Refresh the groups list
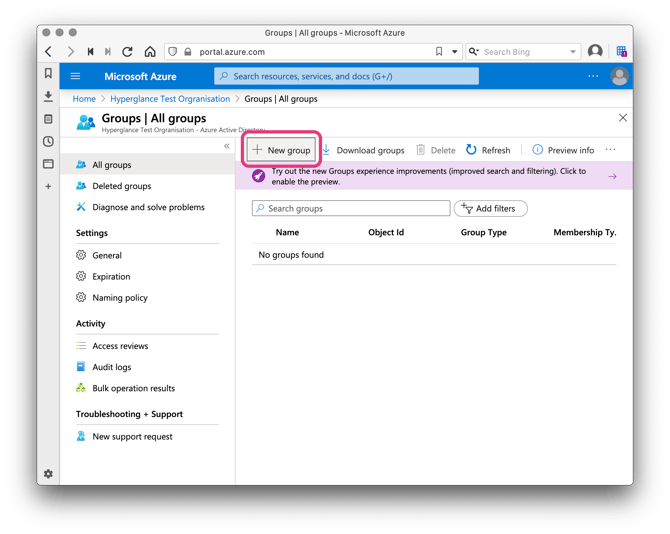The image size is (670, 534). (488, 150)
